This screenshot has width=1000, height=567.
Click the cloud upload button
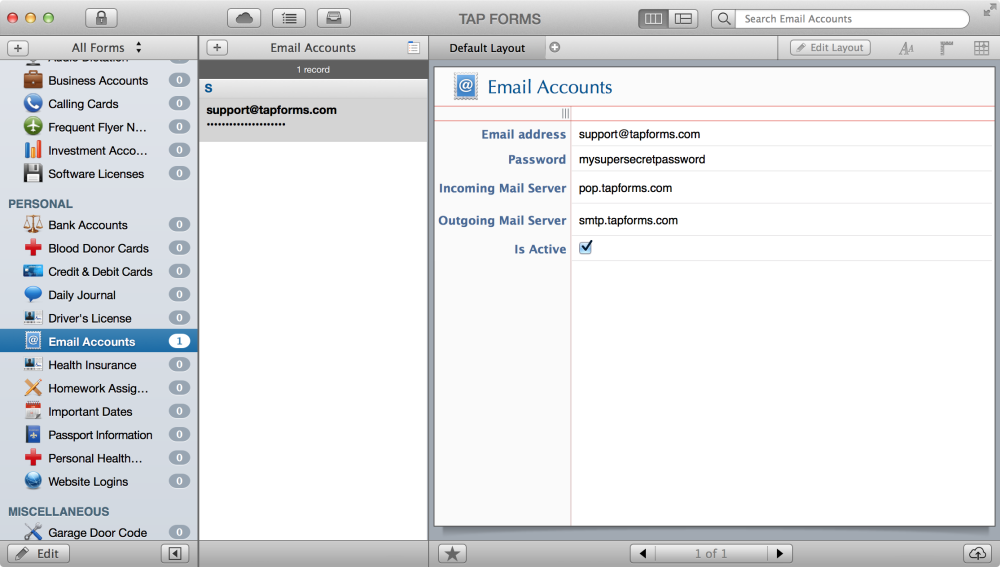click(x=978, y=554)
